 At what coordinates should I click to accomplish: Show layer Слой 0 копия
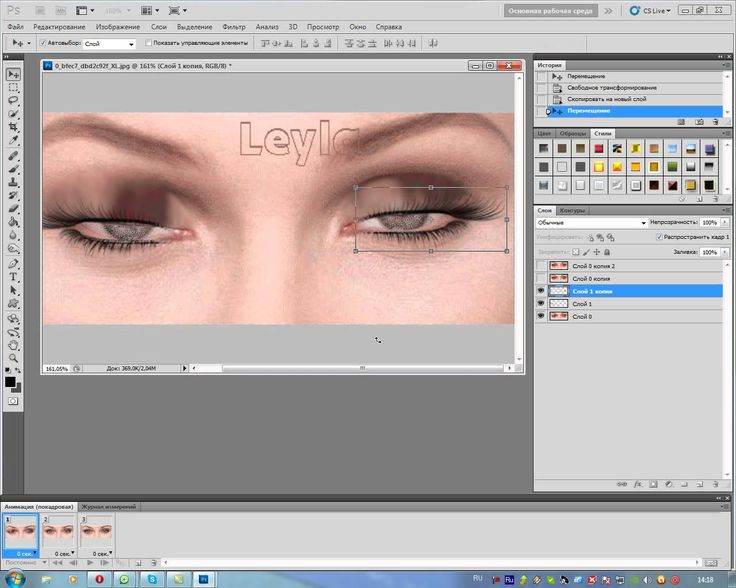(541, 278)
